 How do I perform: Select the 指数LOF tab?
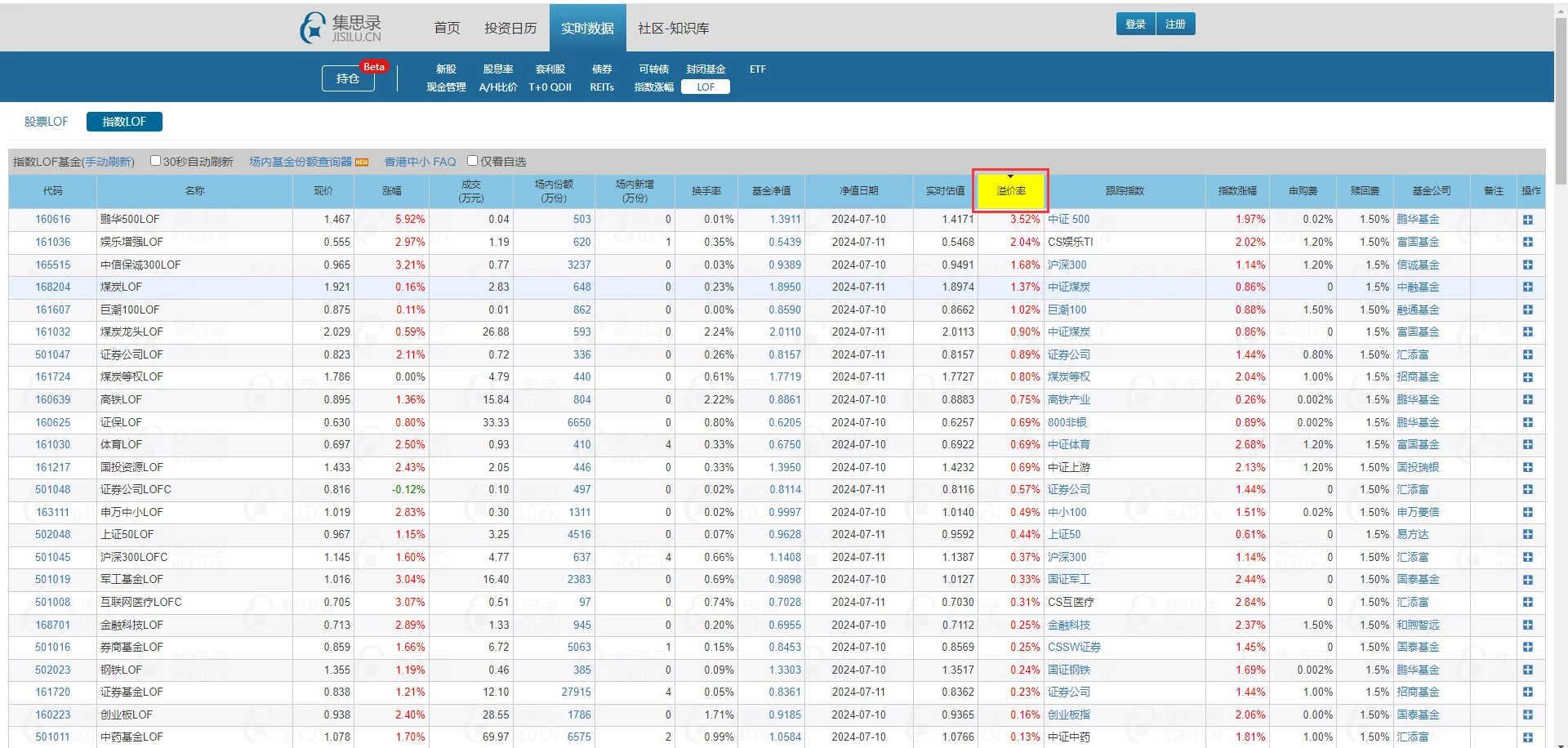tap(124, 122)
